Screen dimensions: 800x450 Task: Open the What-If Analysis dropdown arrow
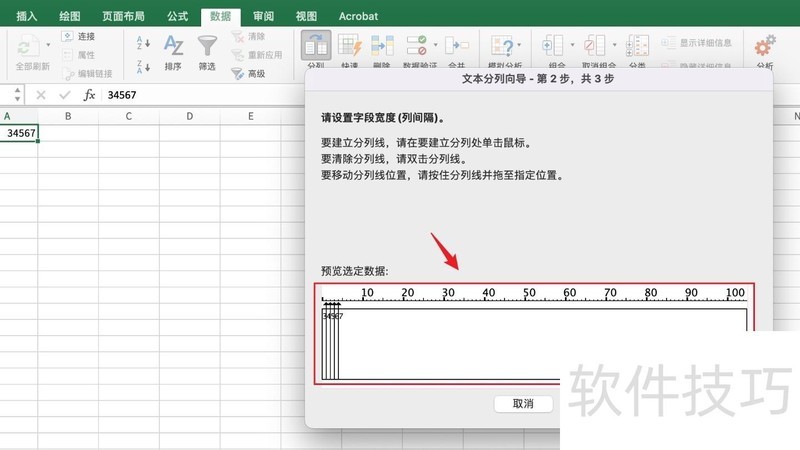point(519,45)
